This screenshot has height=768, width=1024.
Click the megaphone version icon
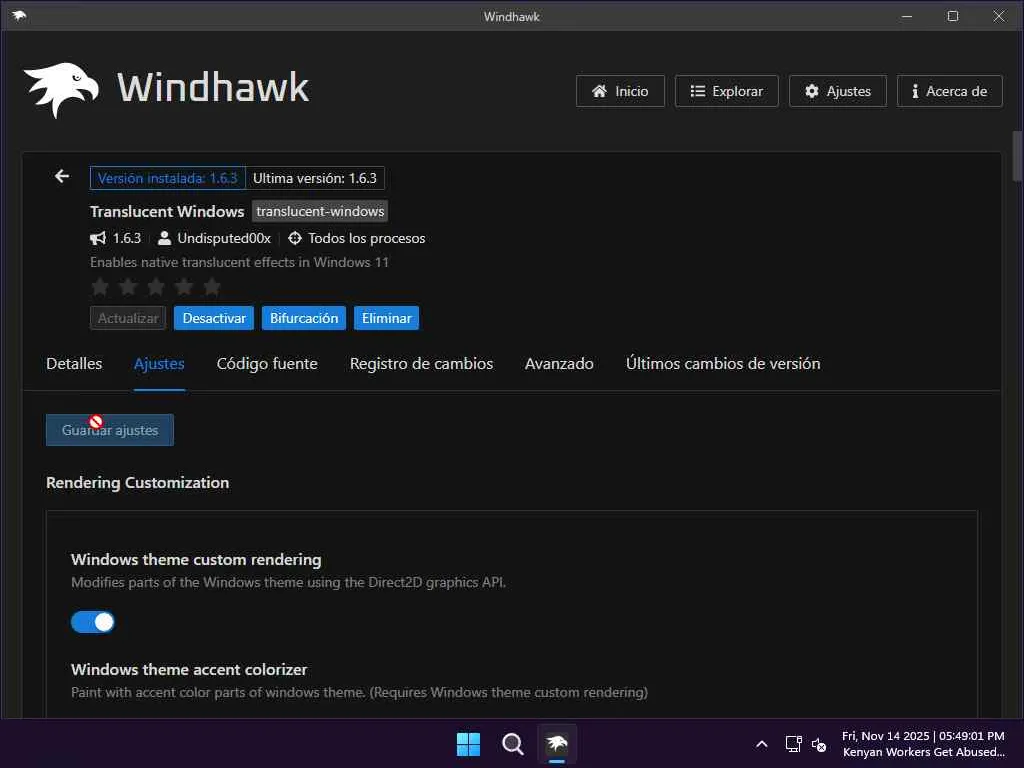click(98, 238)
